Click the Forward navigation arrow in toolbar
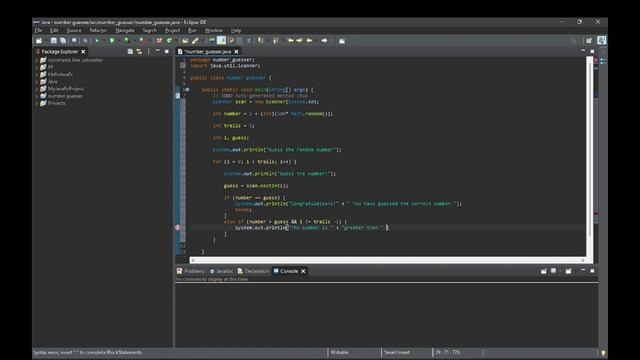This screenshot has height=360, width=640. click(324, 41)
